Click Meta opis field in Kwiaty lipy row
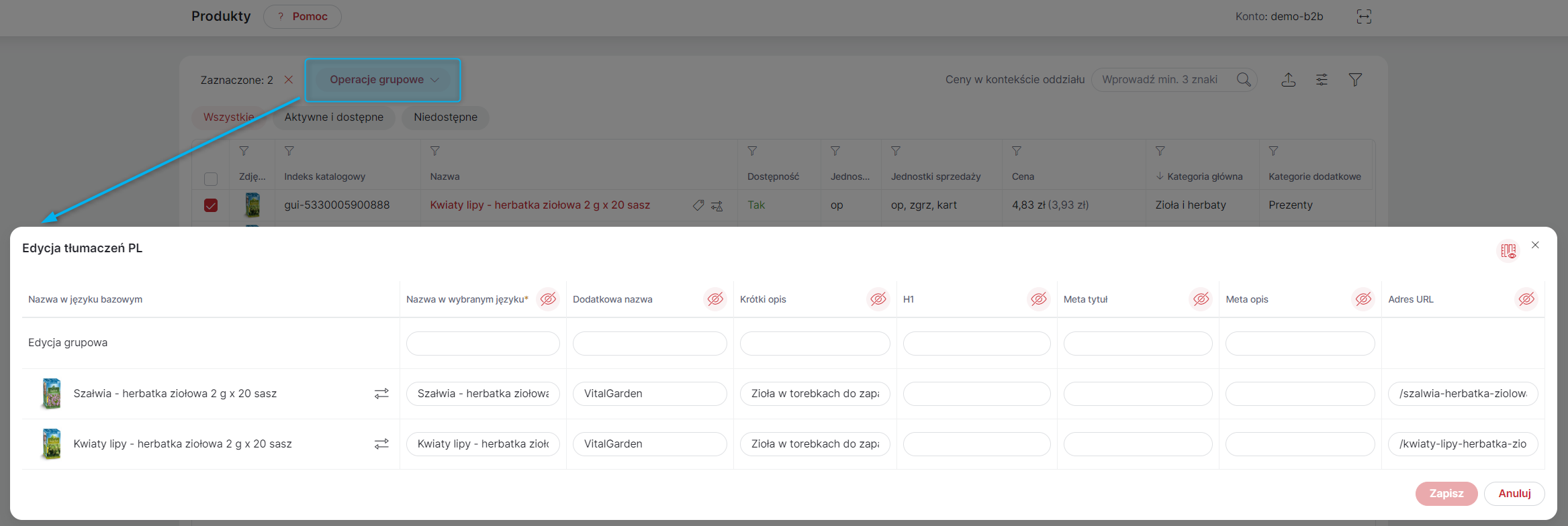The height and width of the screenshot is (526, 1568). [1300, 444]
